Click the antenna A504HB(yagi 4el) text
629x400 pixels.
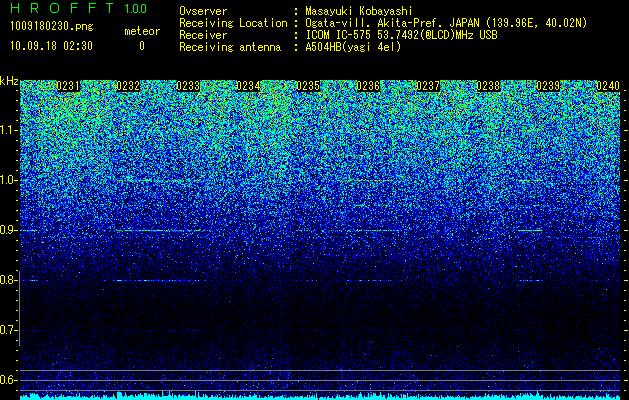(353, 47)
